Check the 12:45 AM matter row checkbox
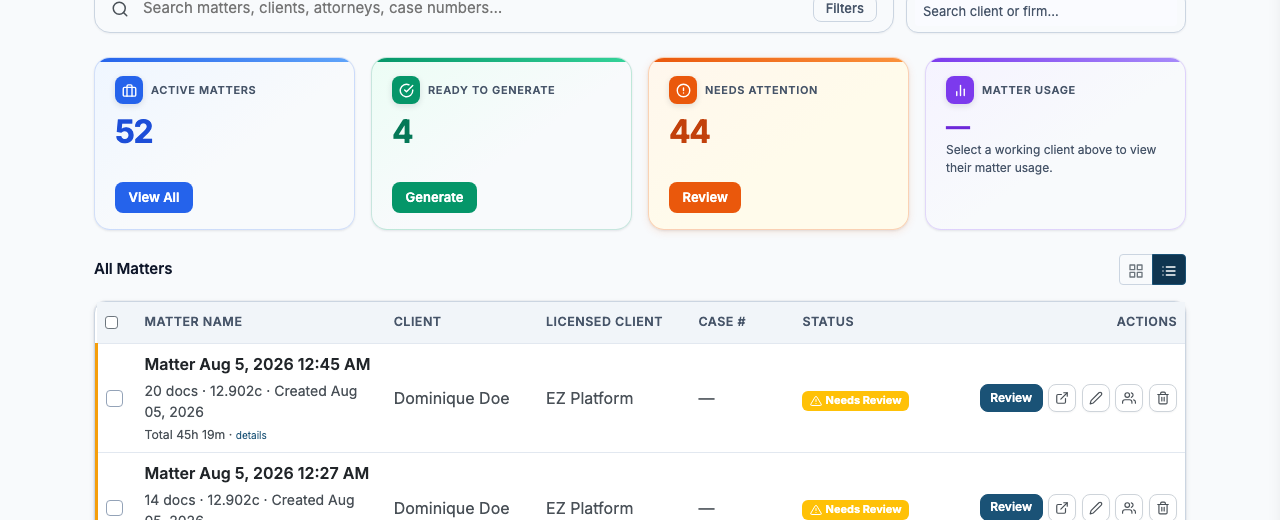The height and width of the screenshot is (520, 1280). [114, 398]
